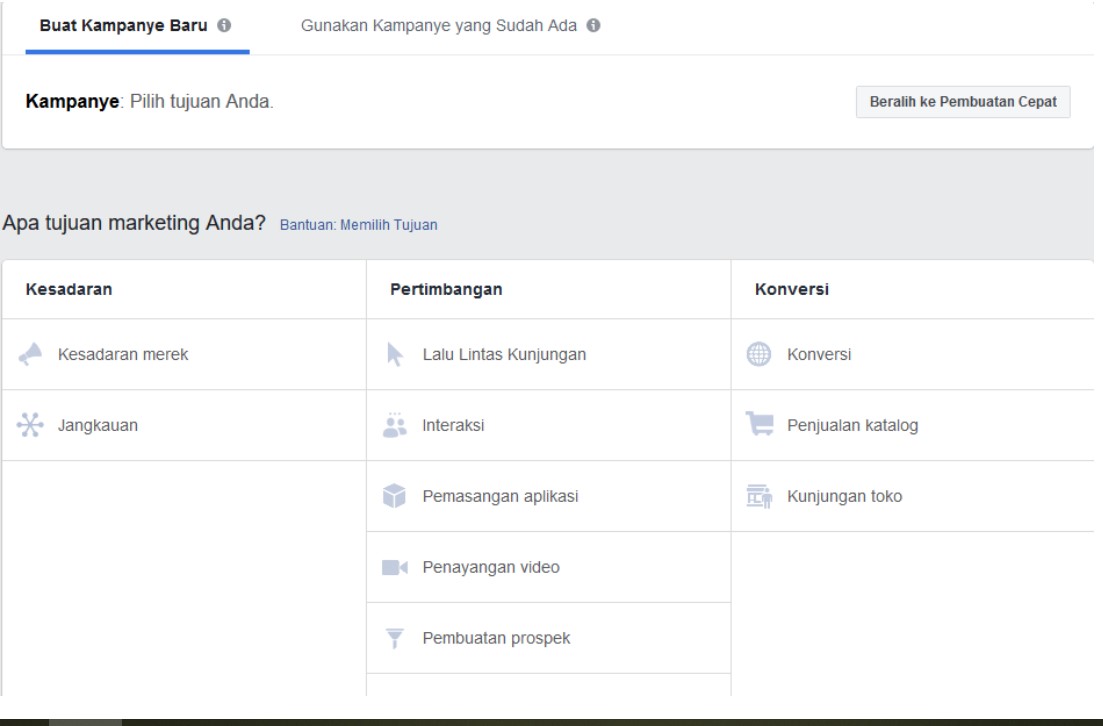Choose Penayangan video objective

549,568
